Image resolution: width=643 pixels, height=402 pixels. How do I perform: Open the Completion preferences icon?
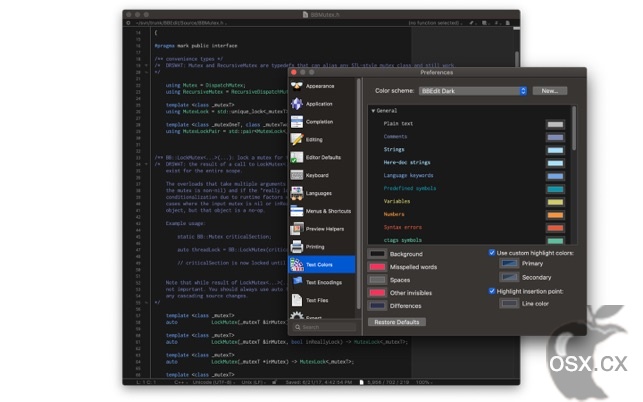(296, 122)
